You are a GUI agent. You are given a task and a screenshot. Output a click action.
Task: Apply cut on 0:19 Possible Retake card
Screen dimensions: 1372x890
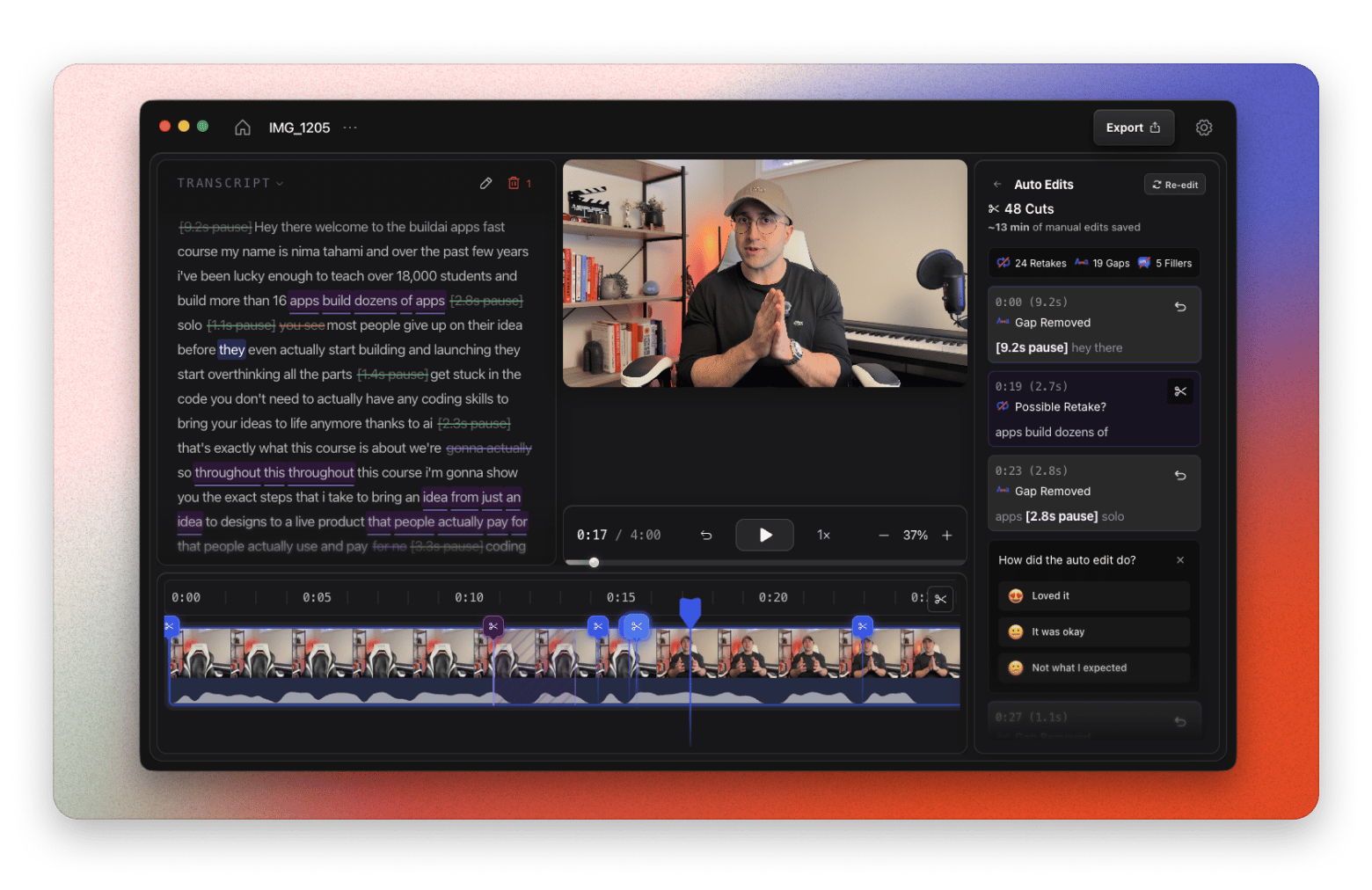tap(1180, 391)
